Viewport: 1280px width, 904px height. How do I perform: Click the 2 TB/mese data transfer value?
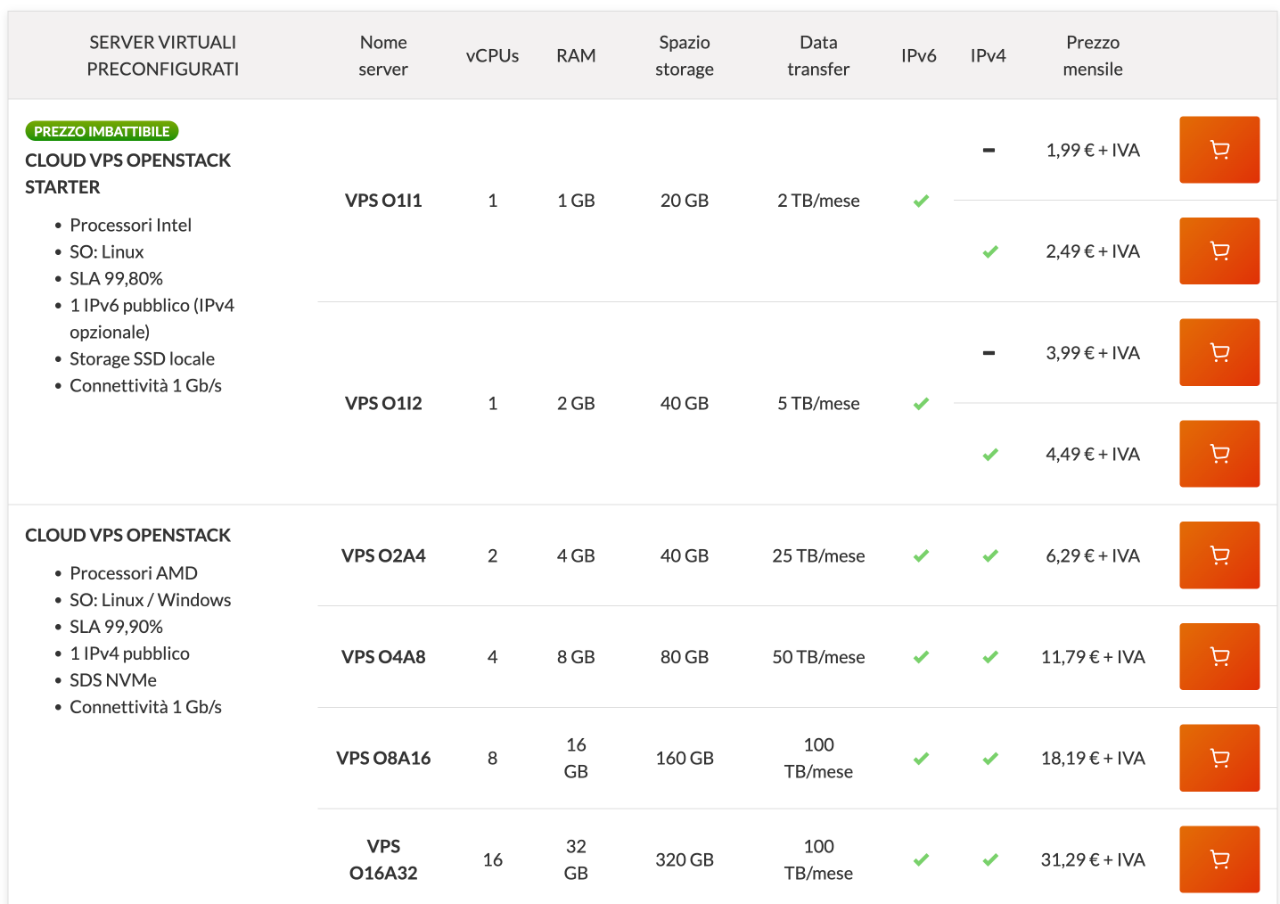point(818,201)
